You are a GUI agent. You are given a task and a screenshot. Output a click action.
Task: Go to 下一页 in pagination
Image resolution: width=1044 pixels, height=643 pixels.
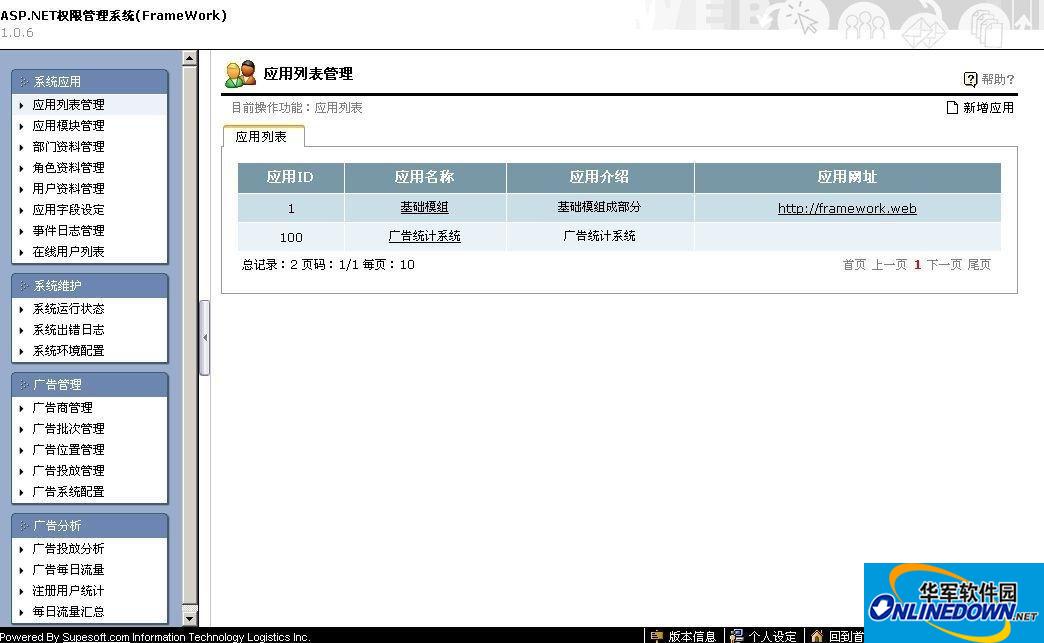tap(944, 265)
